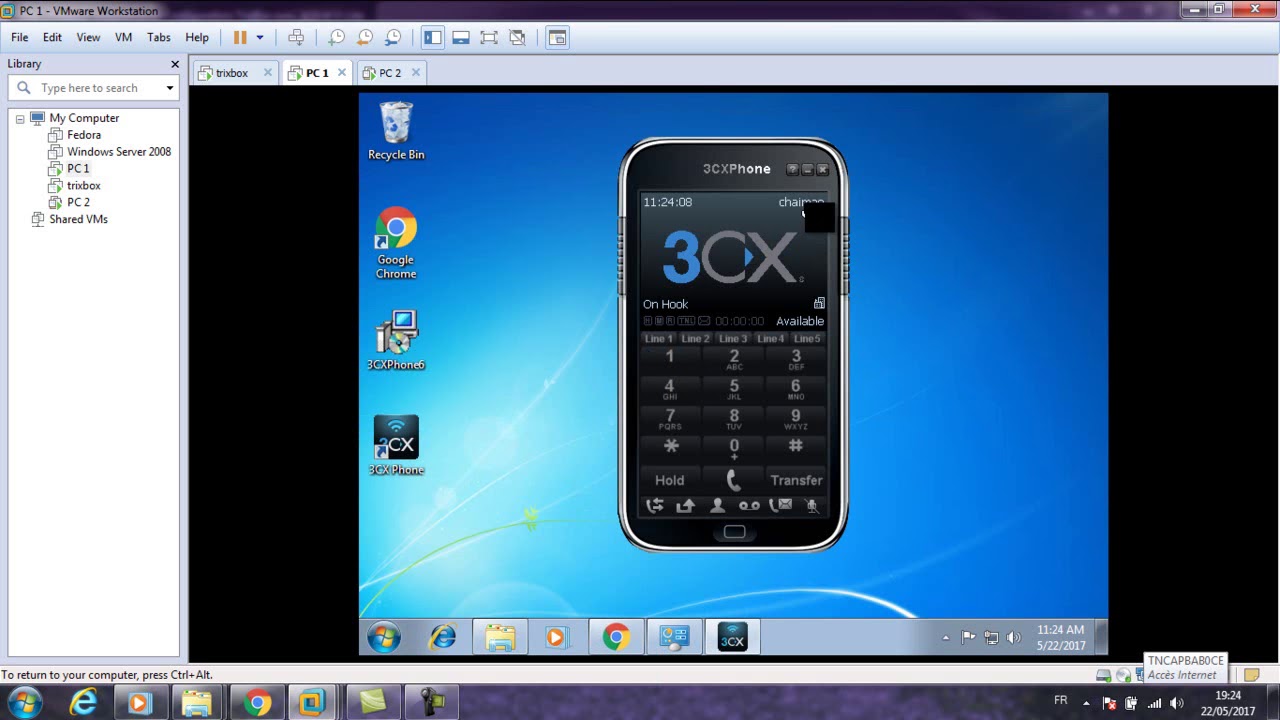
Task: Open the snapshot manager toolbar icon
Action: click(x=393, y=37)
